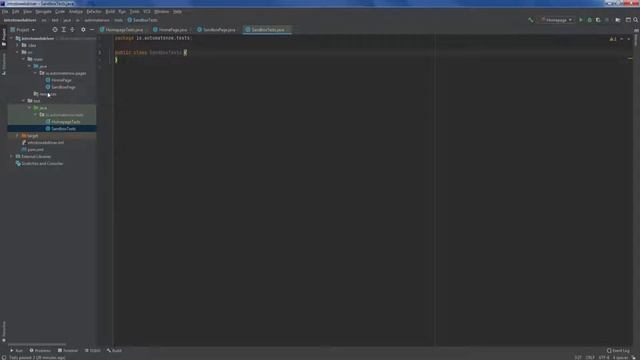The width and height of the screenshot is (640, 360).
Task: Collapse the project root node
Action: click(x=11, y=38)
